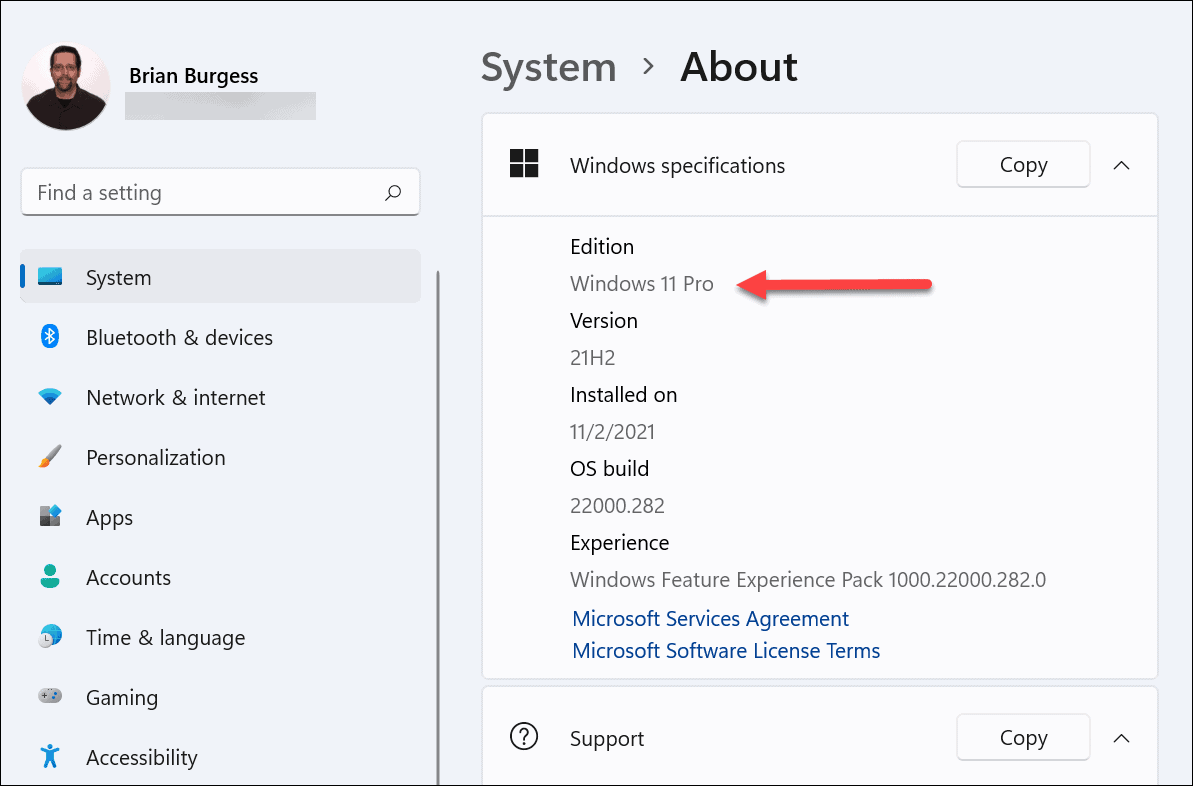Collapse the Support section chevron
Viewport: 1193px width, 786px height.
click(x=1122, y=738)
